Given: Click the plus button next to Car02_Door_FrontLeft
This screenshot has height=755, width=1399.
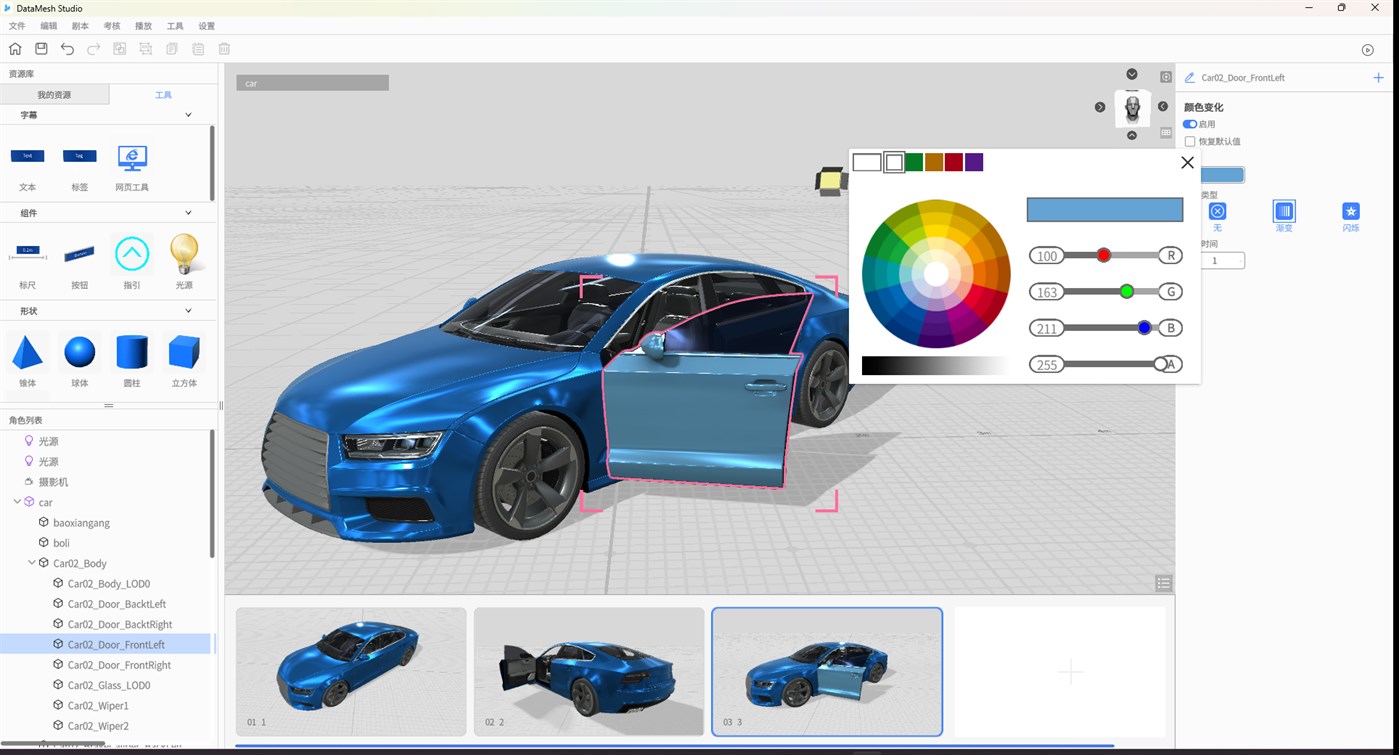Looking at the screenshot, I should click(x=1377, y=77).
